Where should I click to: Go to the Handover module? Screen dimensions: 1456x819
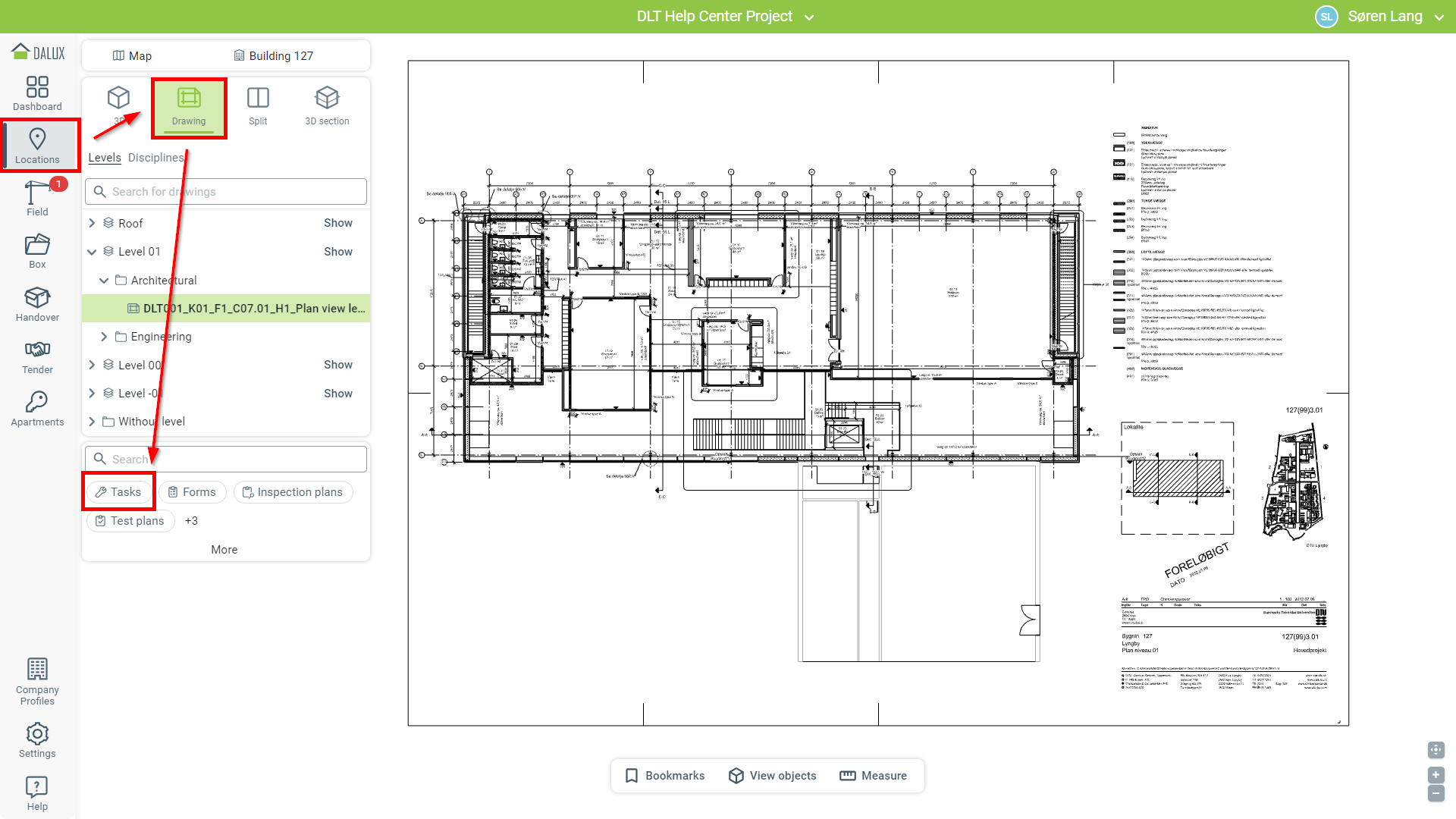(x=37, y=304)
